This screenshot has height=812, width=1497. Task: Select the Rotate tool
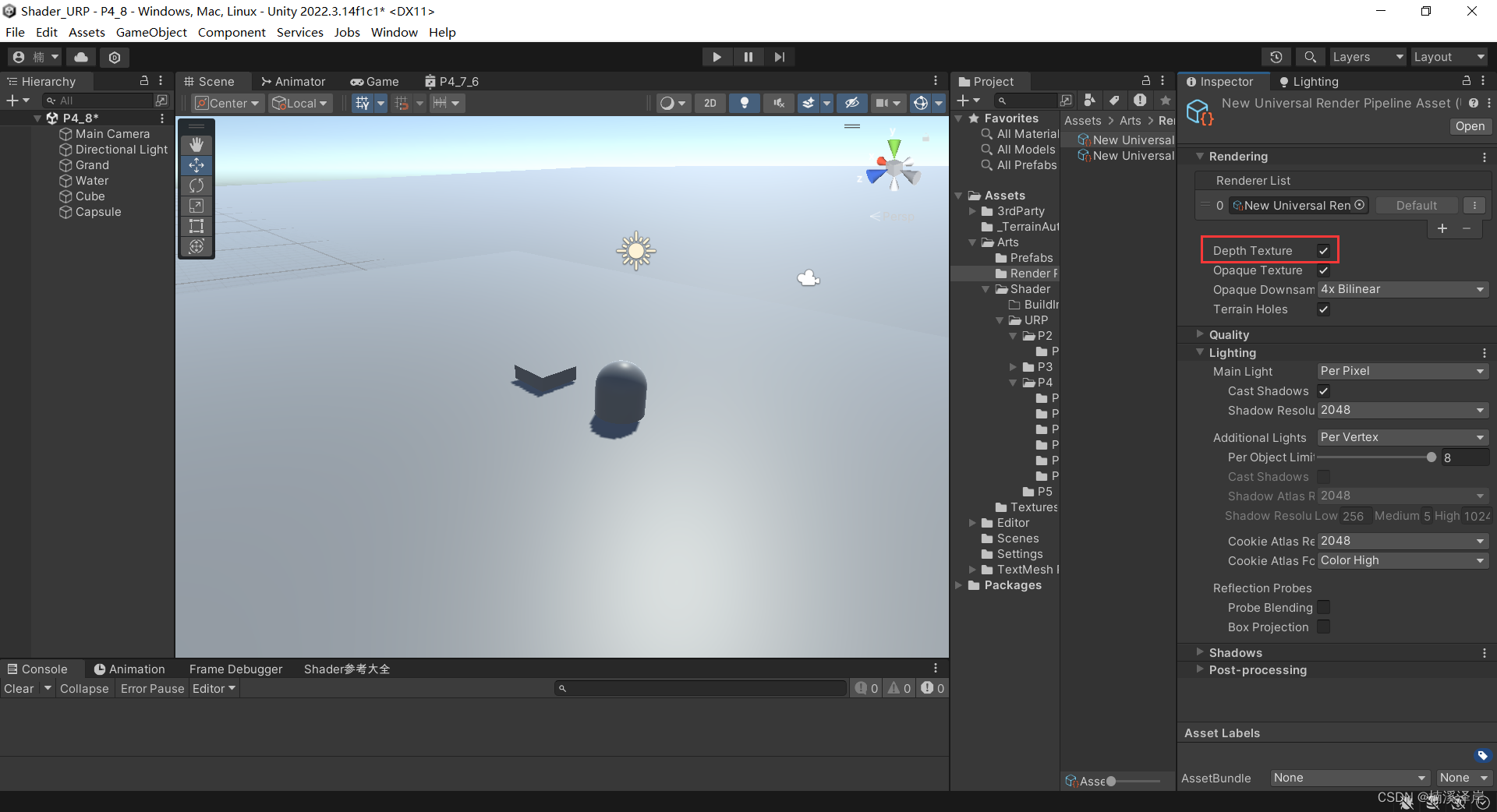196,185
